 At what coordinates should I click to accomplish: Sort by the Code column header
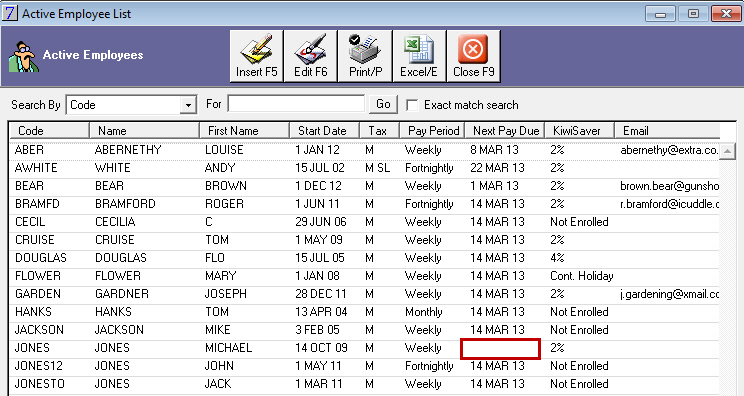tap(49, 130)
